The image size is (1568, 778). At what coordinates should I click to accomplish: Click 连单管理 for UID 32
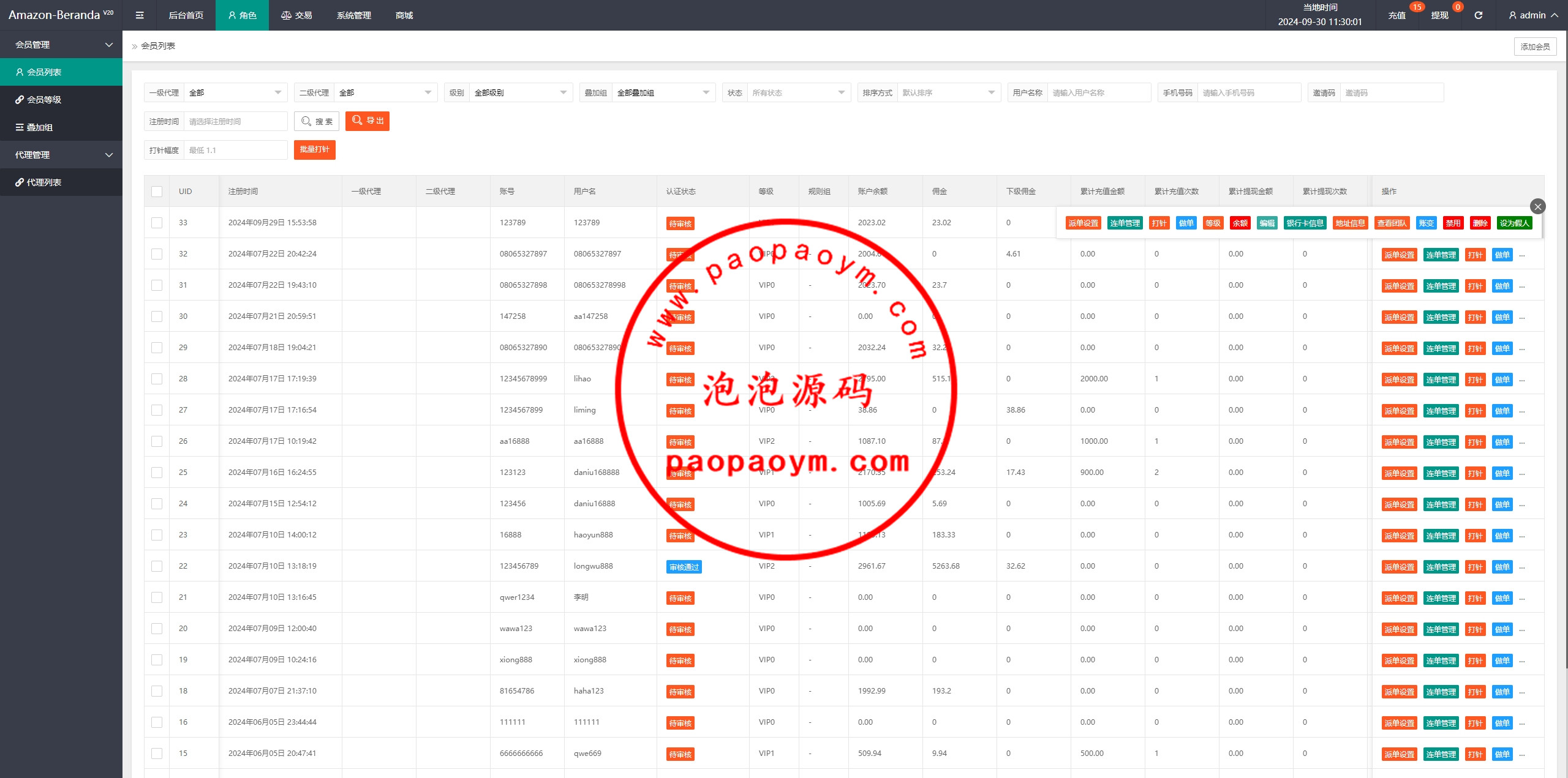[x=1441, y=255]
